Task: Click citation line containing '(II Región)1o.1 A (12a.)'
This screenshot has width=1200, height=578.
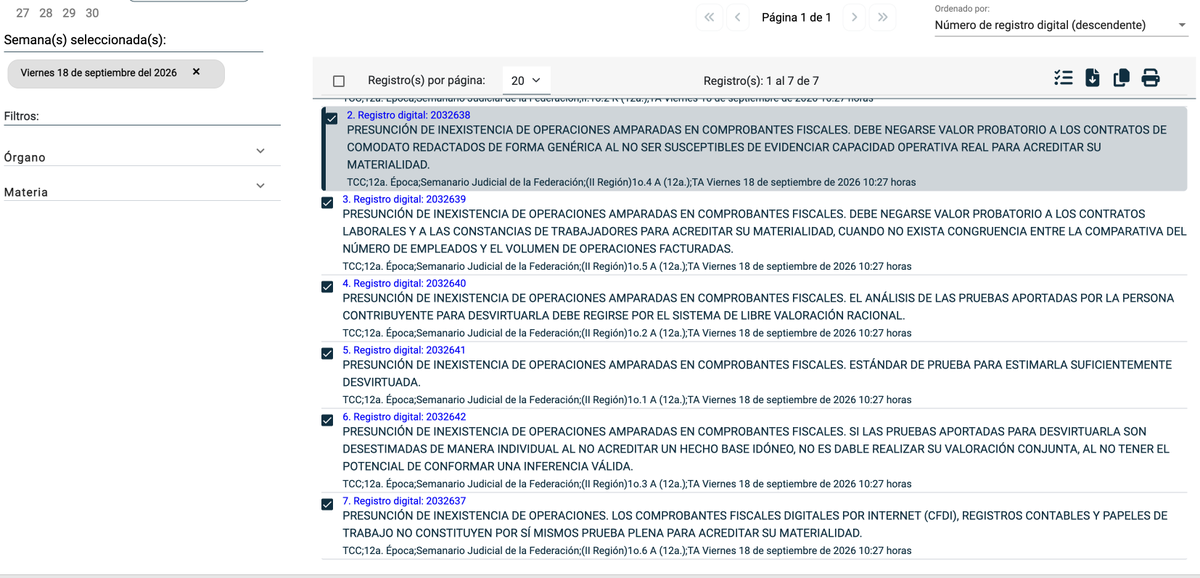Action: (x=627, y=400)
